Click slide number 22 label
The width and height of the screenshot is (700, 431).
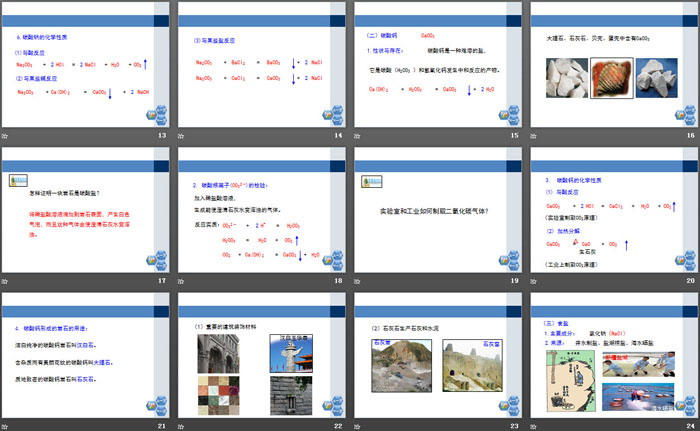[x=338, y=426]
